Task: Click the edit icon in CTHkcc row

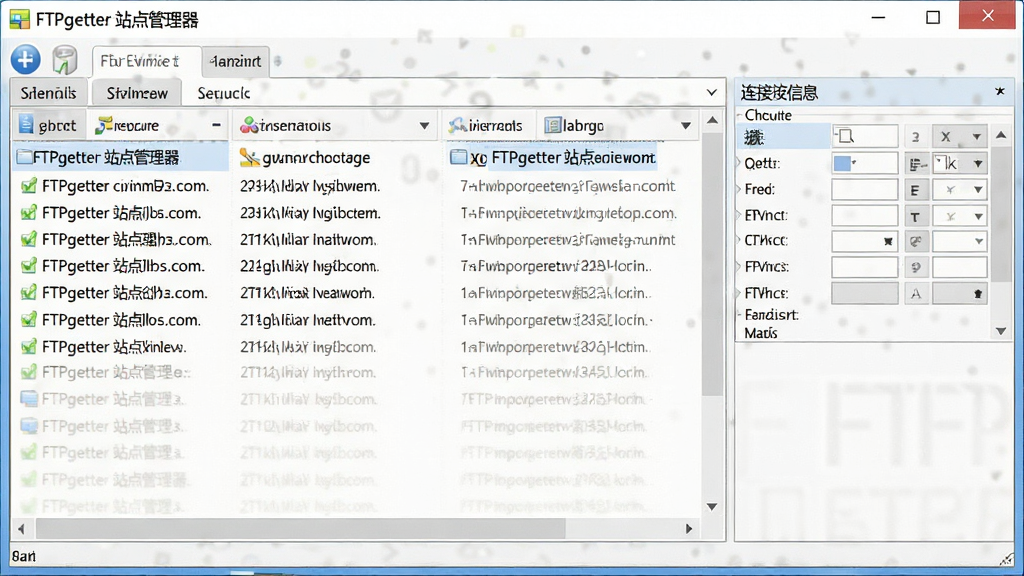Action: tap(916, 241)
